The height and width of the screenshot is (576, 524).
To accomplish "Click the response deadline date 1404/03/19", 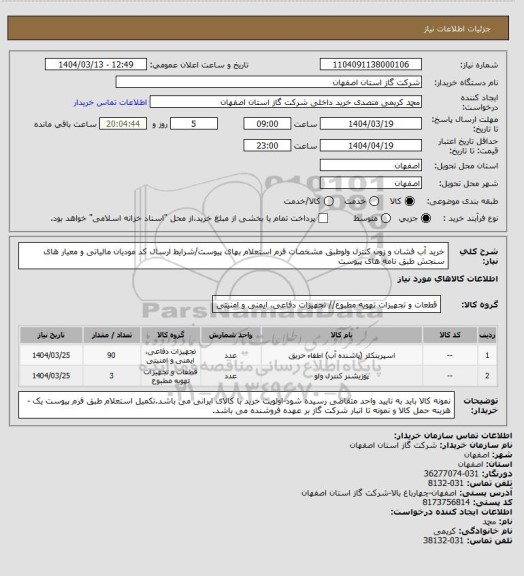I will (371, 124).
